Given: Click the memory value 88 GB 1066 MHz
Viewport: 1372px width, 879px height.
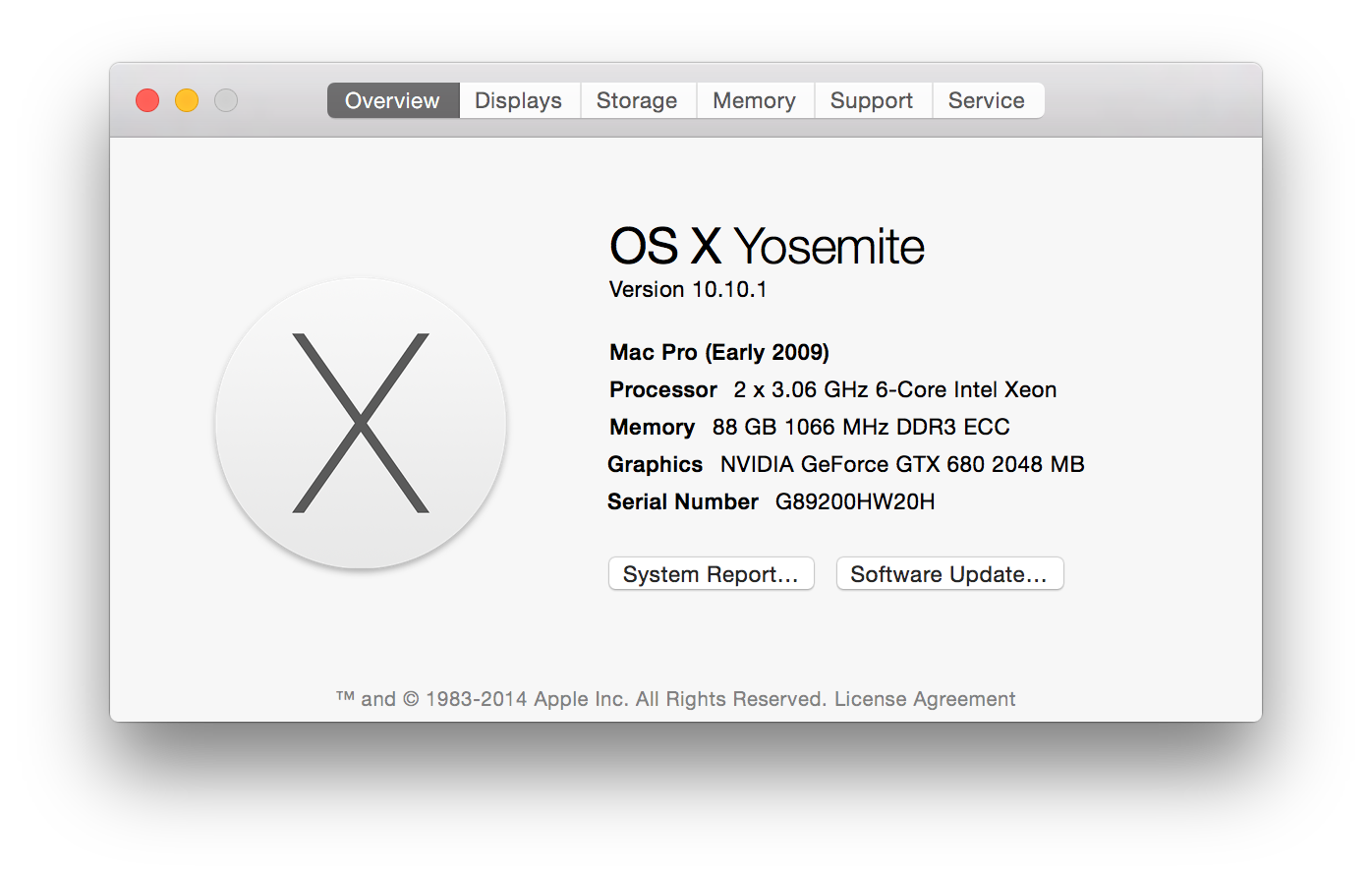Looking at the screenshot, I should point(802,428).
